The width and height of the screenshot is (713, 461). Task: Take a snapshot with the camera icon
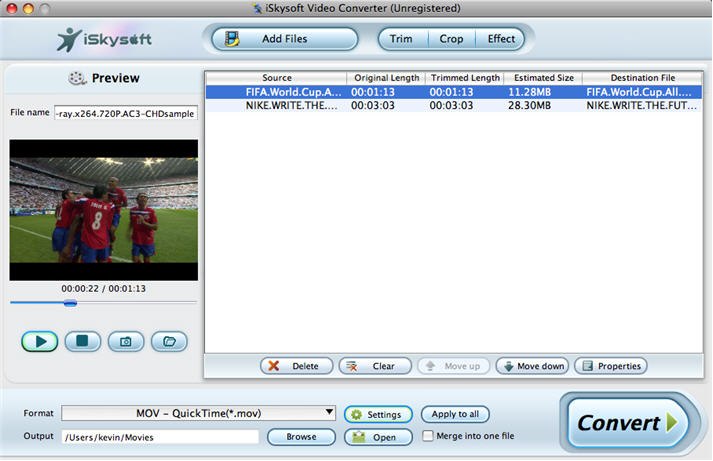tap(126, 341)
